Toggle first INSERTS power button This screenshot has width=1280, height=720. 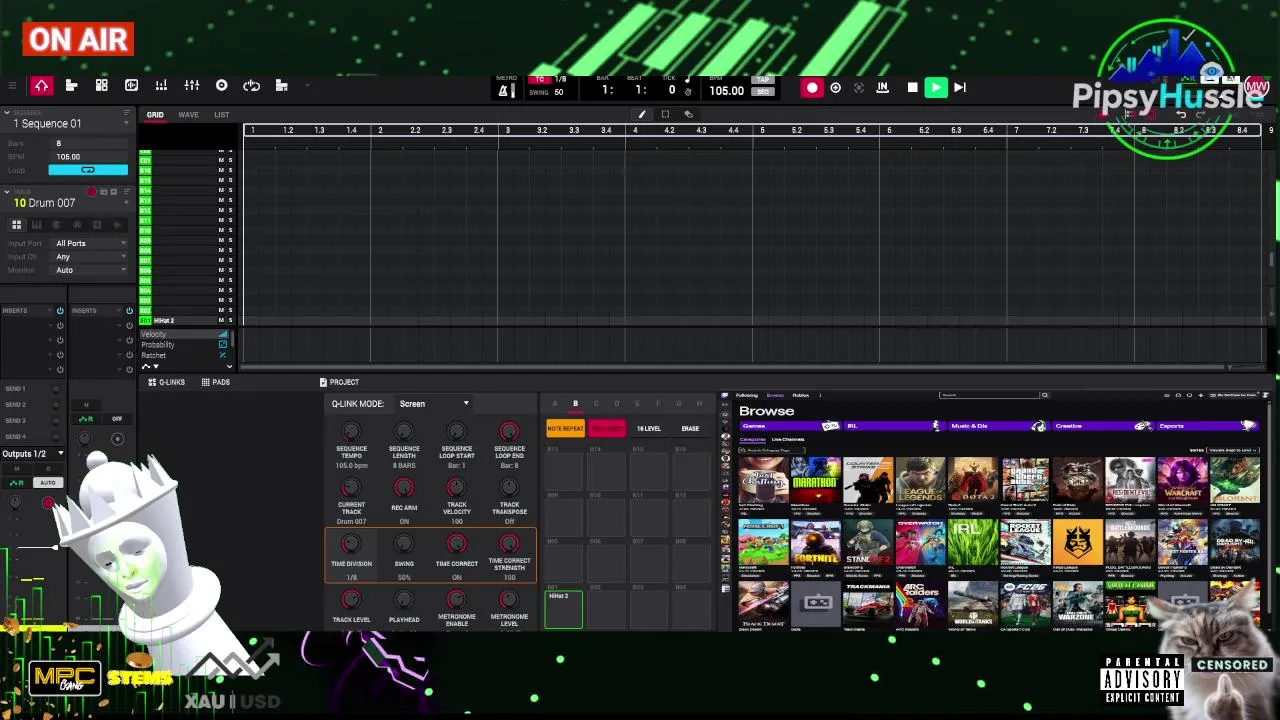click(60, 311)
